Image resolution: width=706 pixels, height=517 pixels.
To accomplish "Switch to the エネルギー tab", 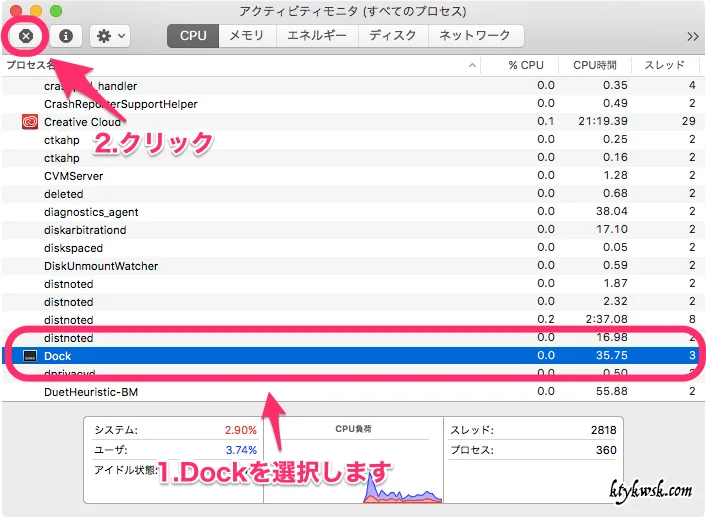I will click(317, 36).
